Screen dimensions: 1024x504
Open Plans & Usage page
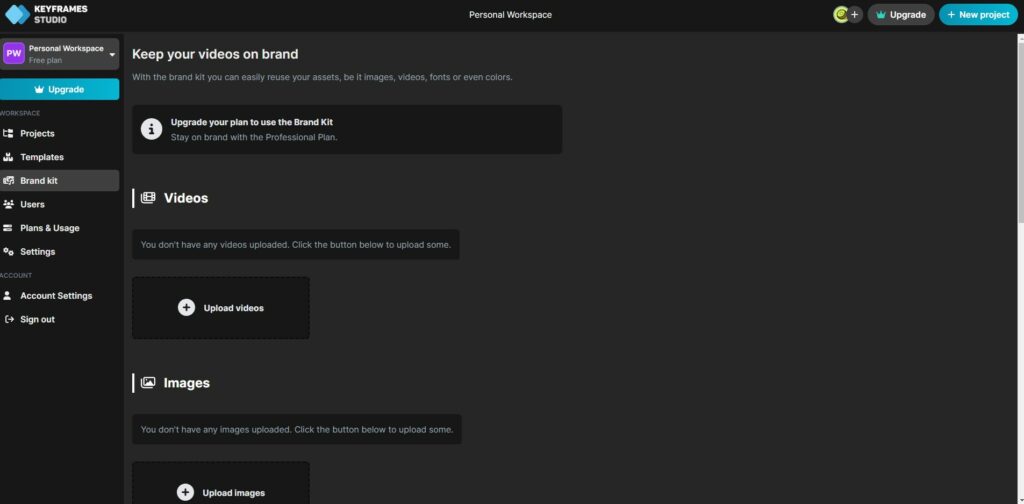[49, 228]
